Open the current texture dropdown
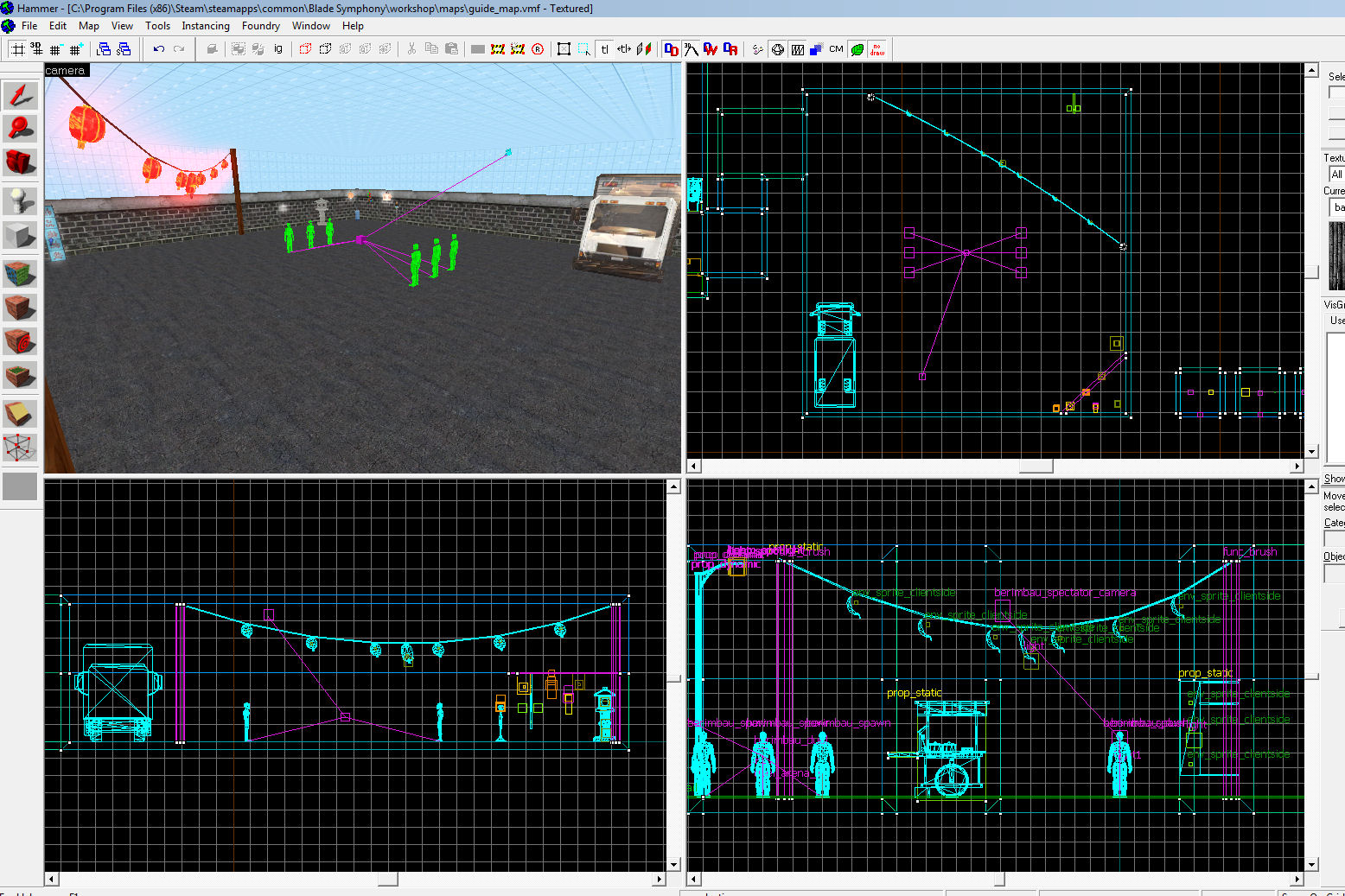Image resolution: width=1345 pixels, height=896 pixels. (x=1336, y=207)
